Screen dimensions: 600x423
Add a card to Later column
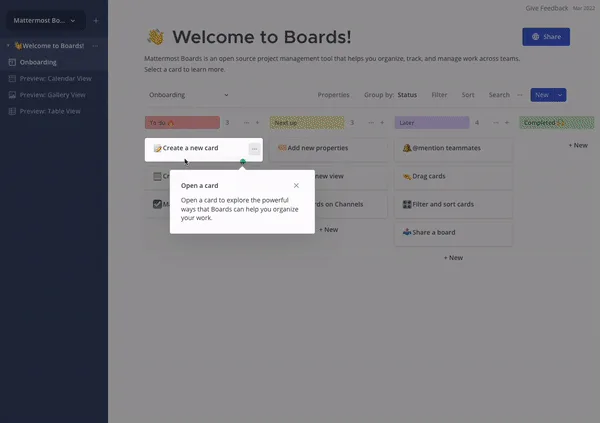click(x=507, y=122)
